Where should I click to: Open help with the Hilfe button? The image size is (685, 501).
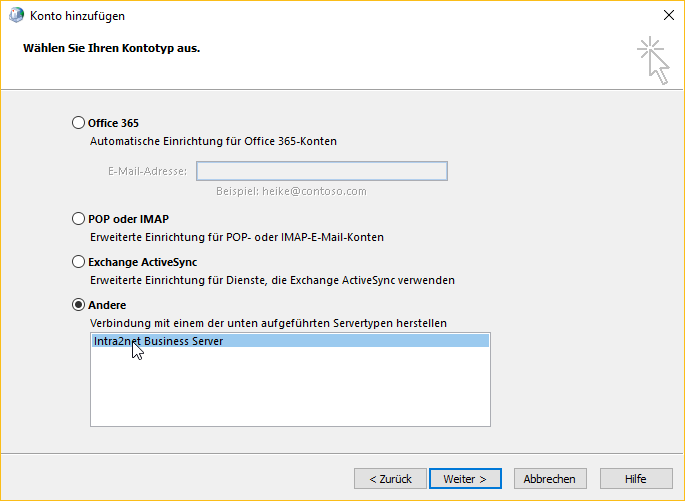[x=636, y=479]
